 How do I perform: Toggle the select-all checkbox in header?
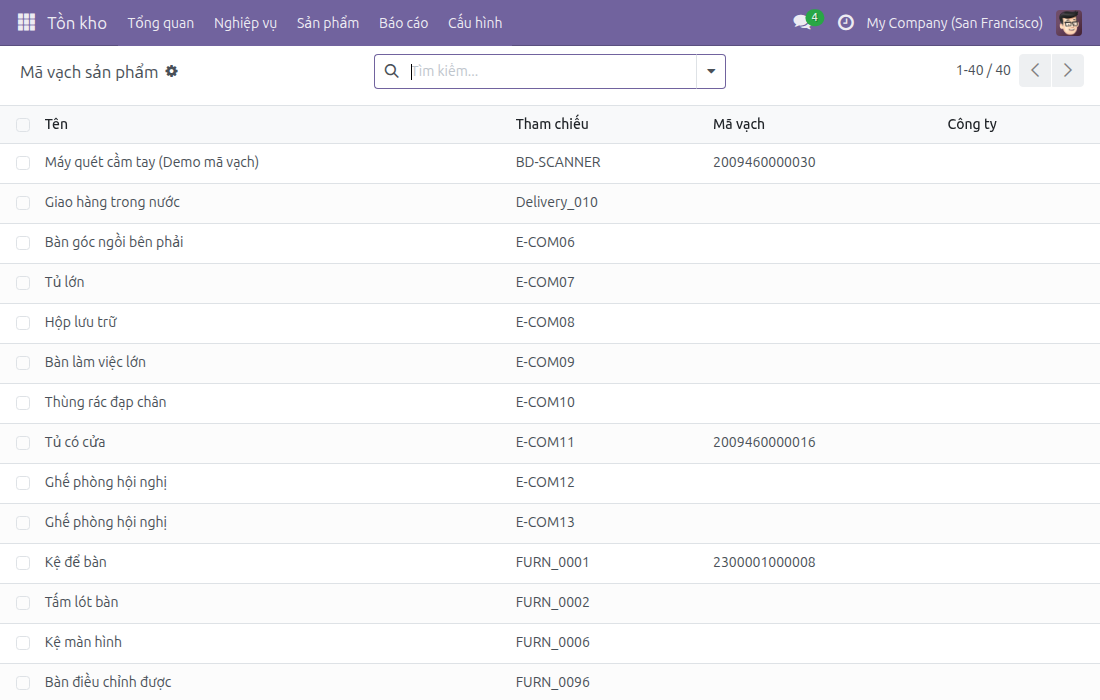pos(23,125)
